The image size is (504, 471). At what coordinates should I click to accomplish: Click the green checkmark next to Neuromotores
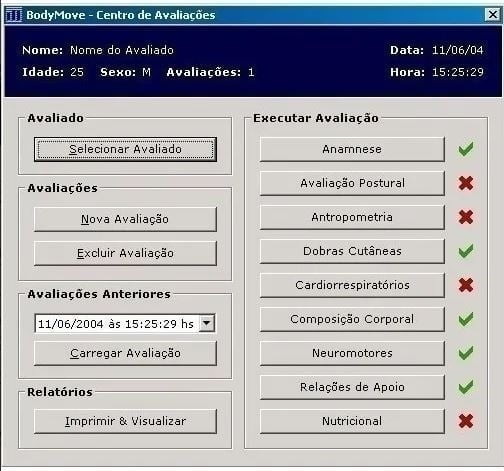[x=466, y=353]
